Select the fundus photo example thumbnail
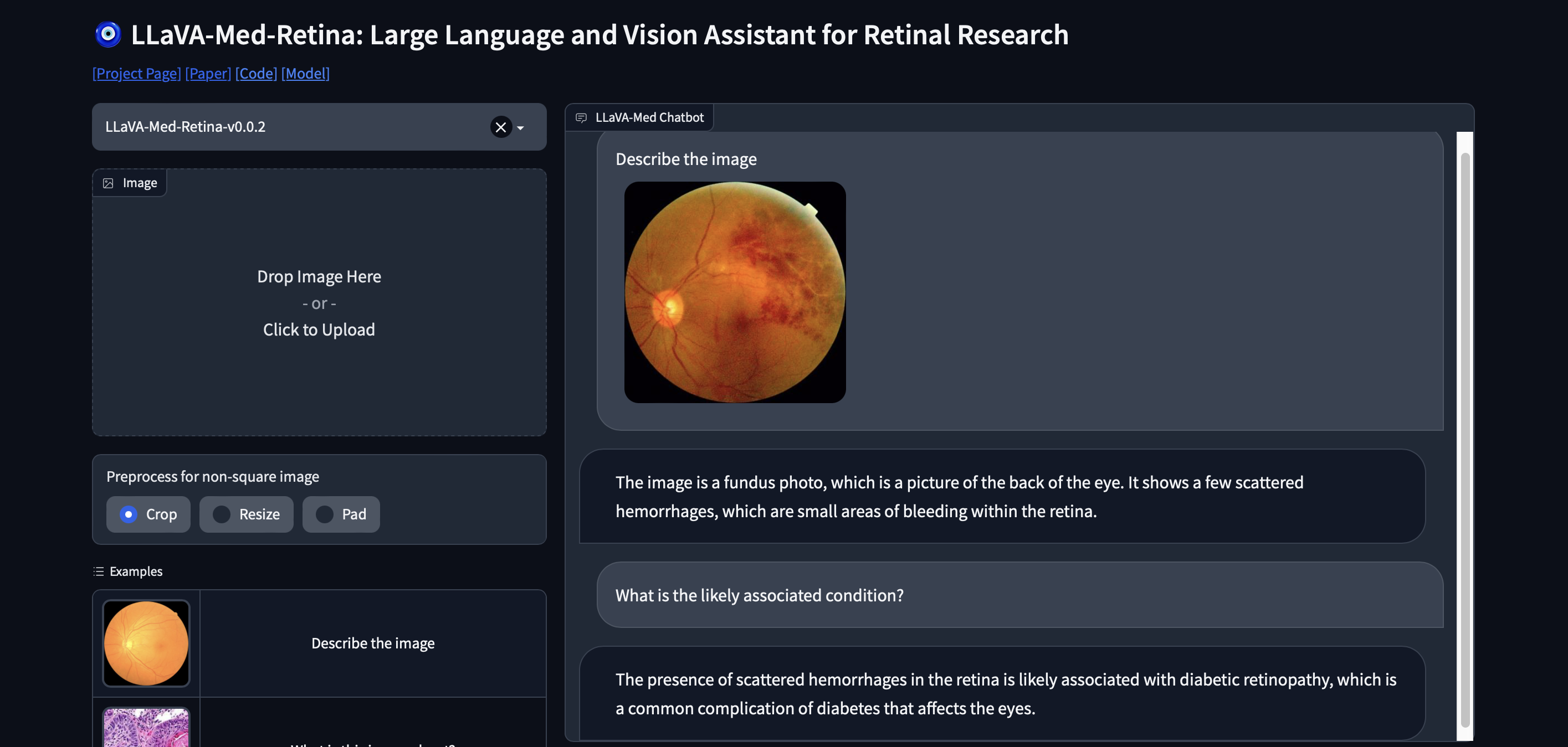This screenshot has height=747, width=1568. pyautogui.click(x=146, y=643)
